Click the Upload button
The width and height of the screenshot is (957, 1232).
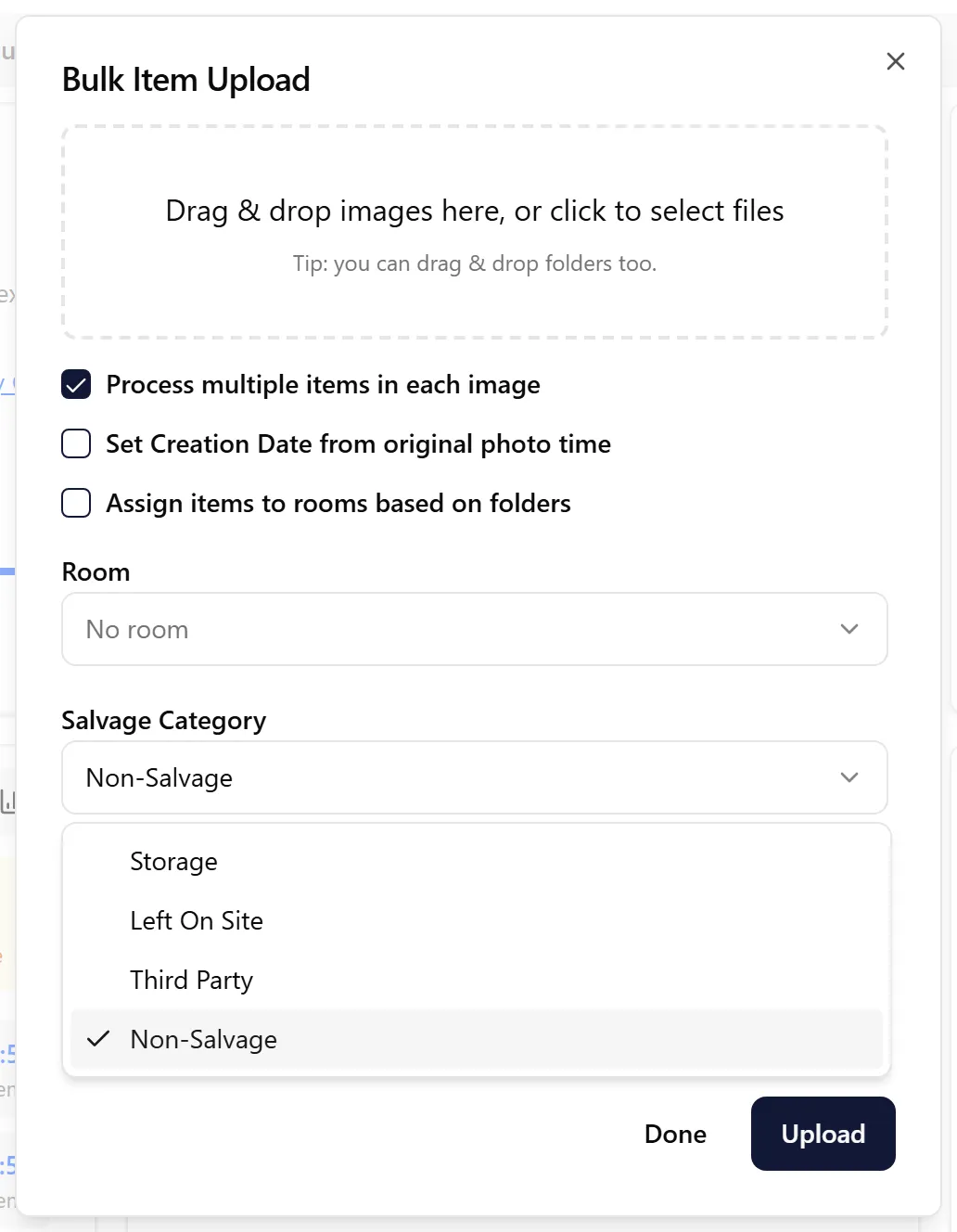tap(823, 1134)
